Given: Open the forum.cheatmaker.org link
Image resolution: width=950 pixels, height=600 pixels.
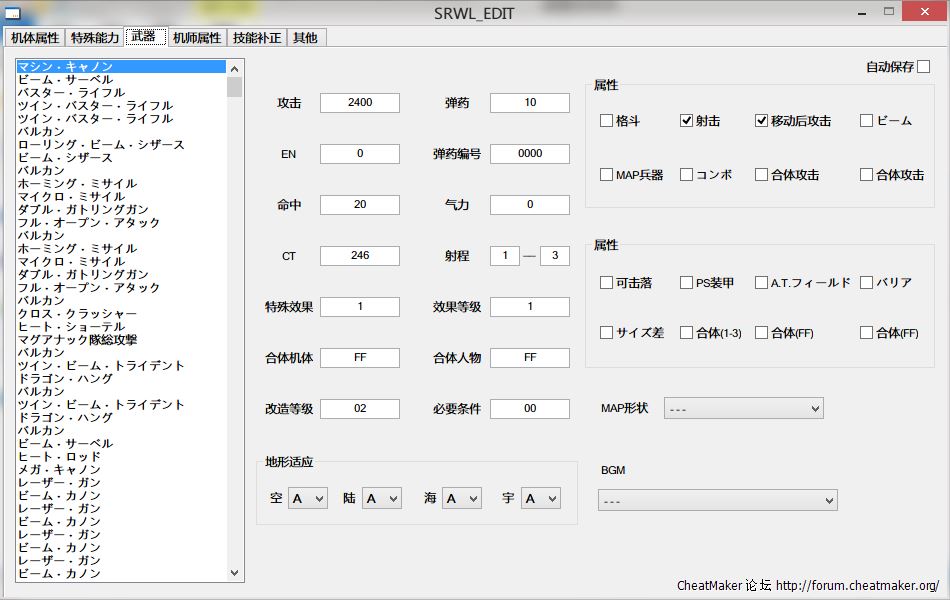Looking at the screenshot, I should (x=857, y=586).
